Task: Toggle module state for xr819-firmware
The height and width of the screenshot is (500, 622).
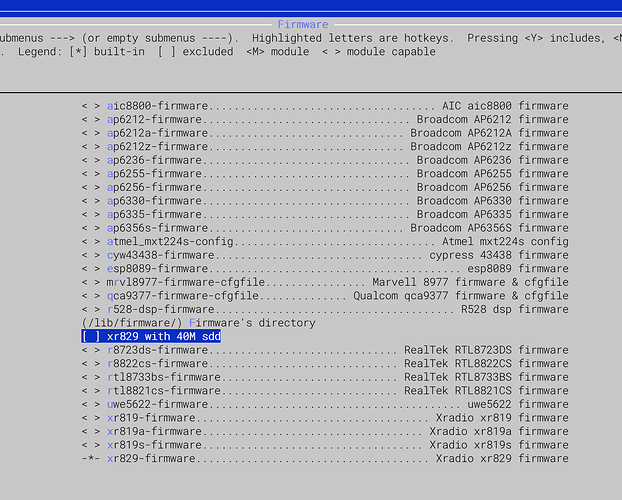Action: [91, 418]
